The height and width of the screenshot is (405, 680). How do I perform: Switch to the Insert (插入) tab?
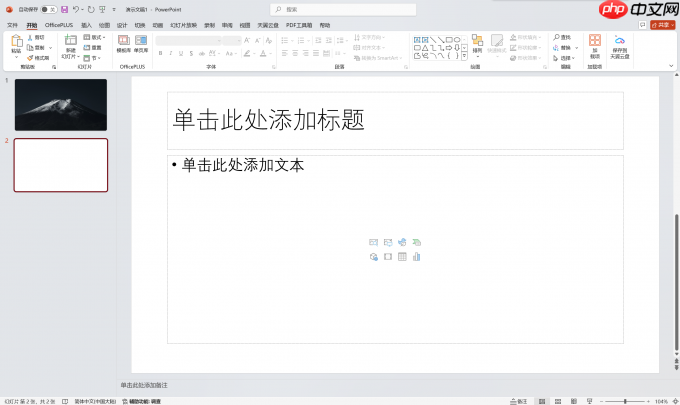point(86,25)
